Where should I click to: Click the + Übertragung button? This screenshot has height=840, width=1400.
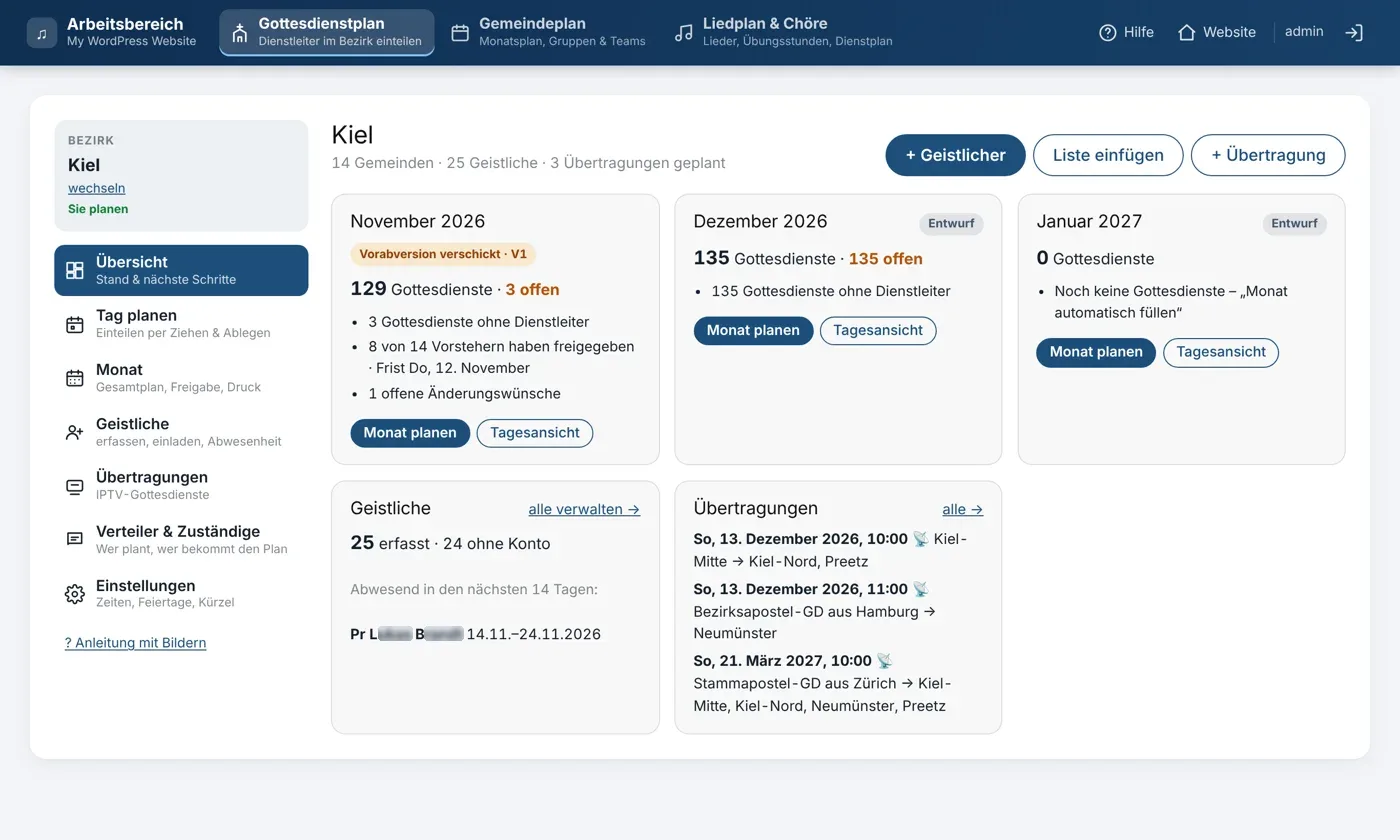coord(1268,155)
